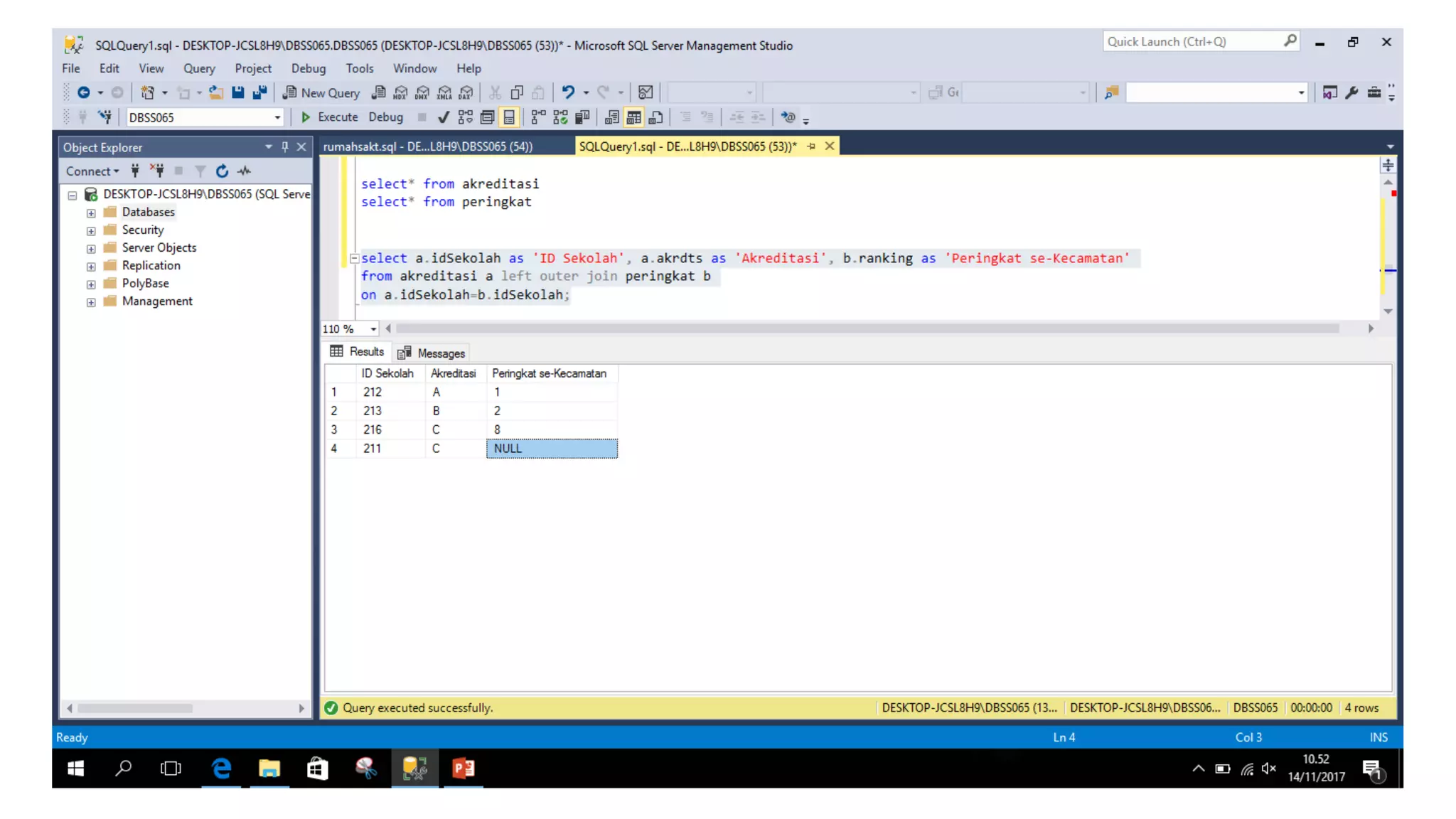Click the Save All icon
This screenshot has width=1456, height=819.
point(259,92)
